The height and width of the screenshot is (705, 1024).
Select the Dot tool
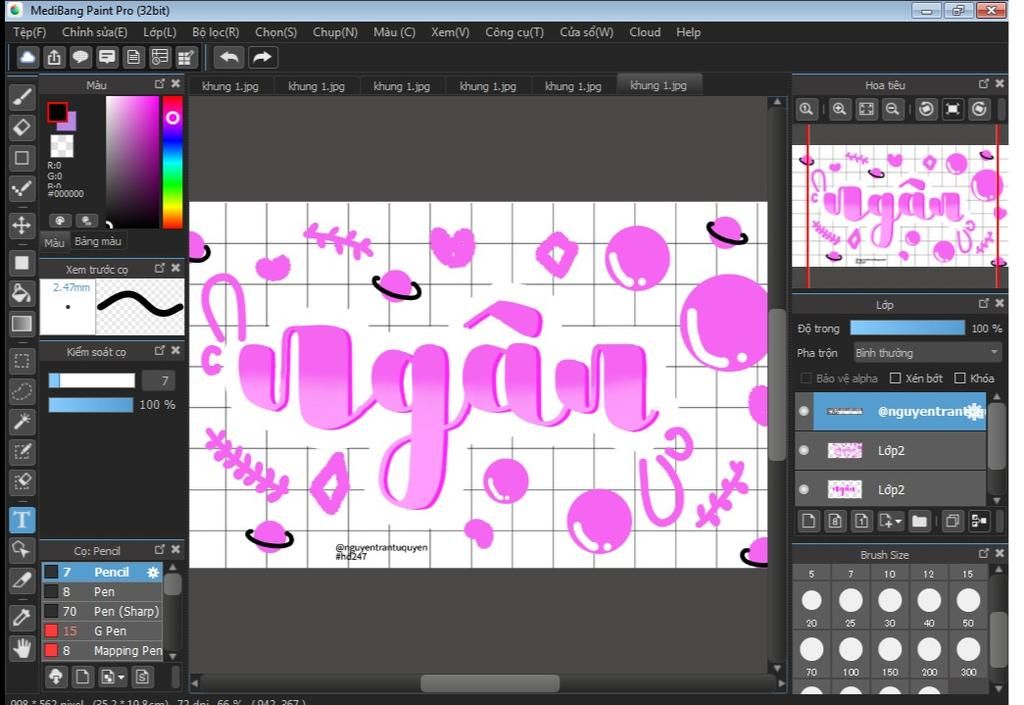[22, 190]
